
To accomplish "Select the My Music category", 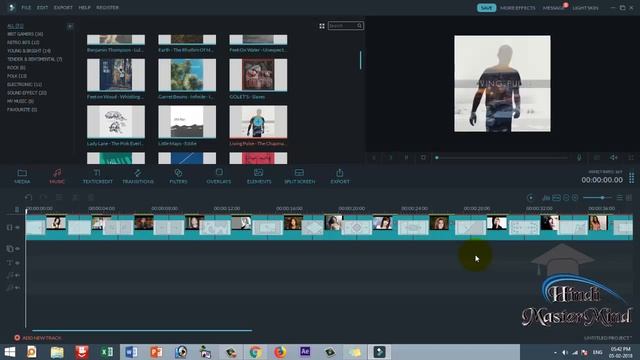I will pyautogui.click(x=20, y=101).
